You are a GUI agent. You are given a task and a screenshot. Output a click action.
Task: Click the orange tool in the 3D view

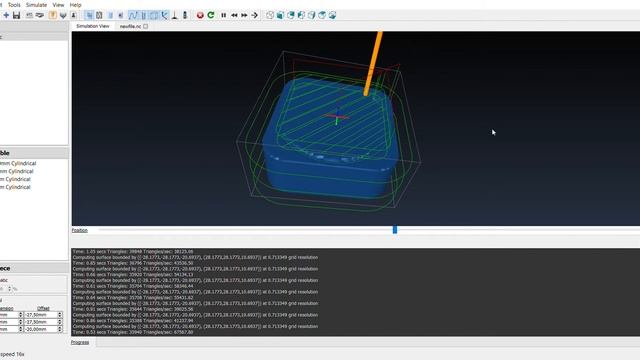373,63
